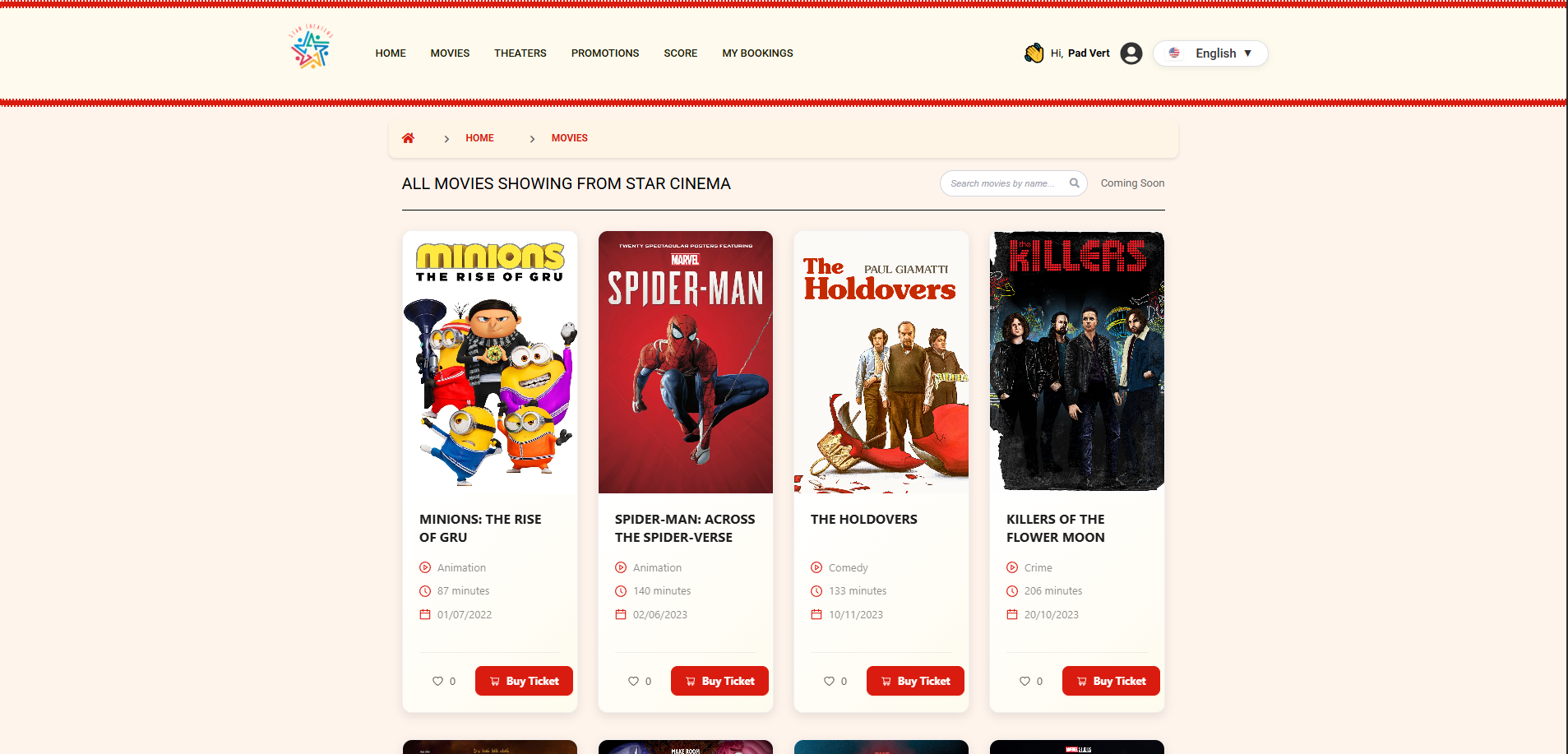Image resolution: width=1568 pixels, height=754 pixels.
Task: Click title KILLERS OF THE FLOWER MOON
Action: 1056,528
